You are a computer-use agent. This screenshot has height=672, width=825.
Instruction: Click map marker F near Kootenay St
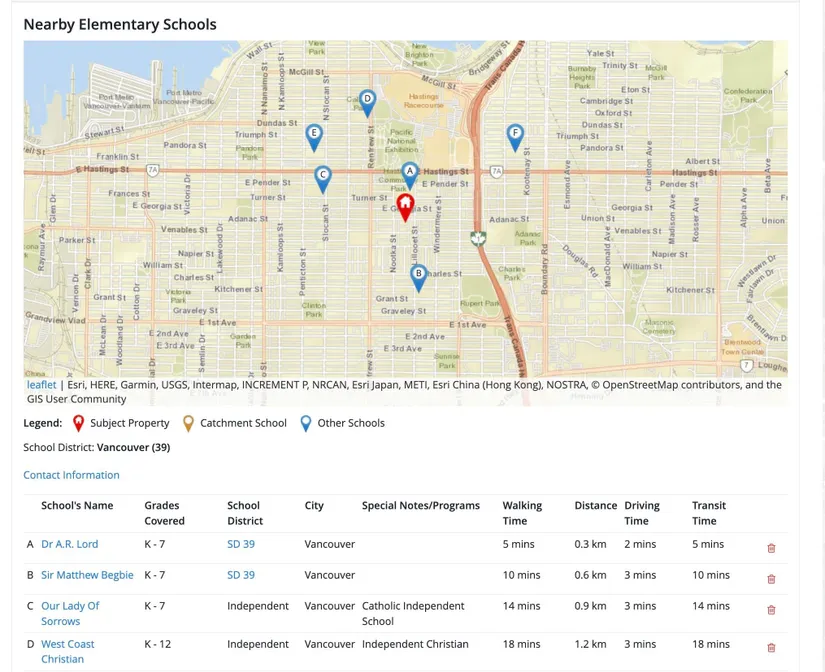(x=515, y=135)
